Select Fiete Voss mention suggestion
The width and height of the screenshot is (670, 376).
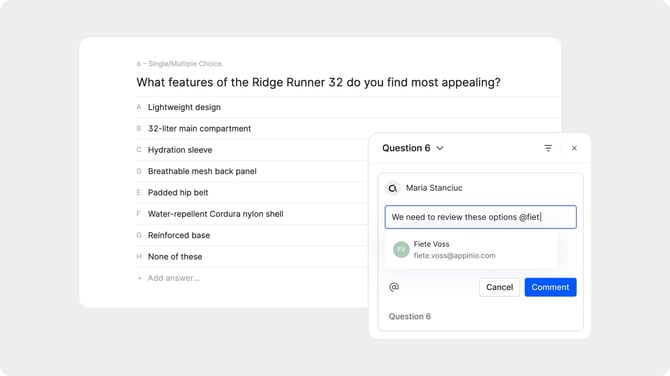click(x=471, y=250)
